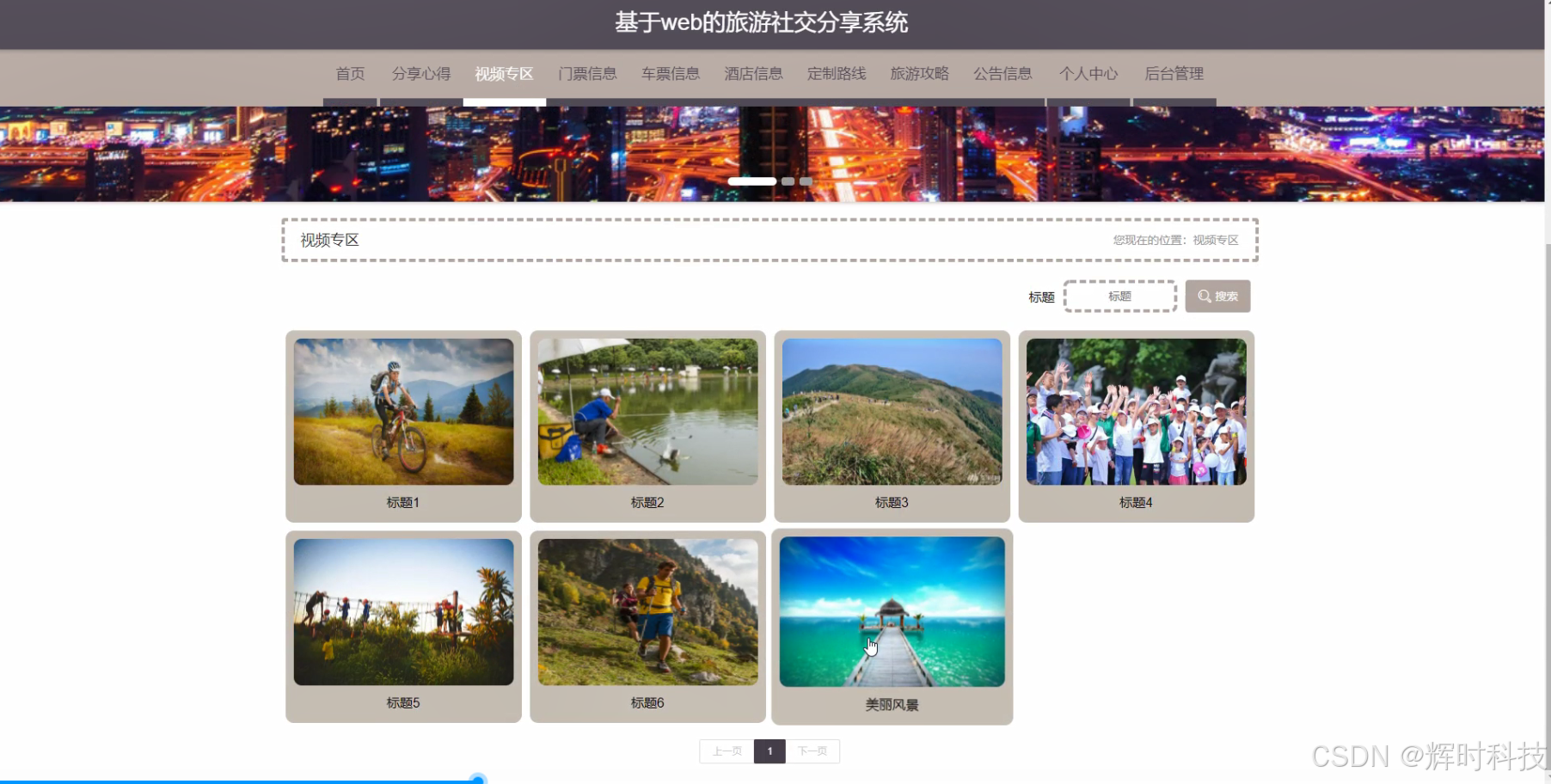Viewport: 1551px width, 784px height.
Task: Enter 后台管理 admin backend
Action: 1173,74
